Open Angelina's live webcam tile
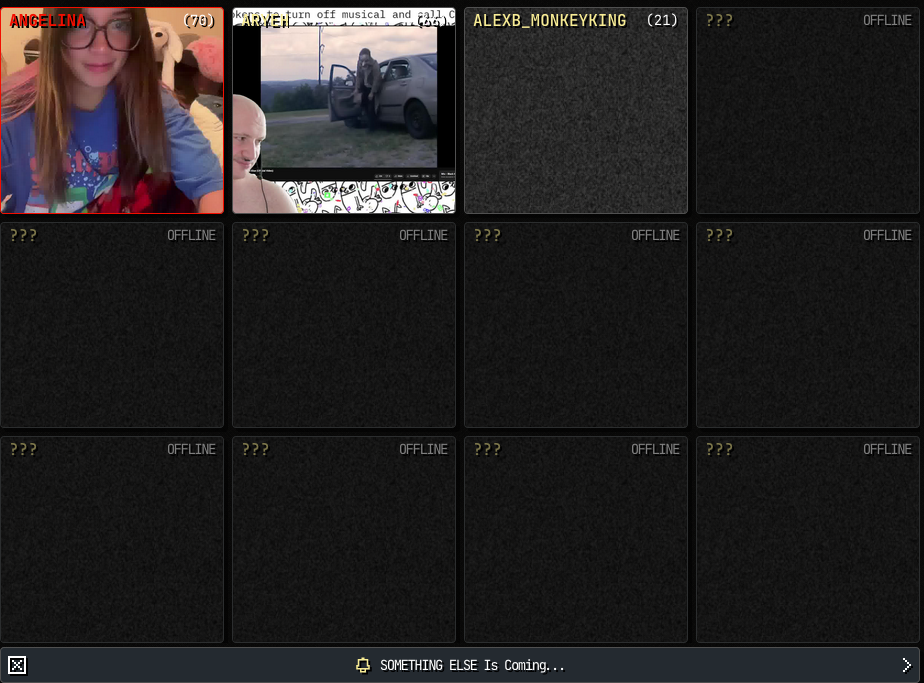 pyautogui.click(x=112, y=110)
